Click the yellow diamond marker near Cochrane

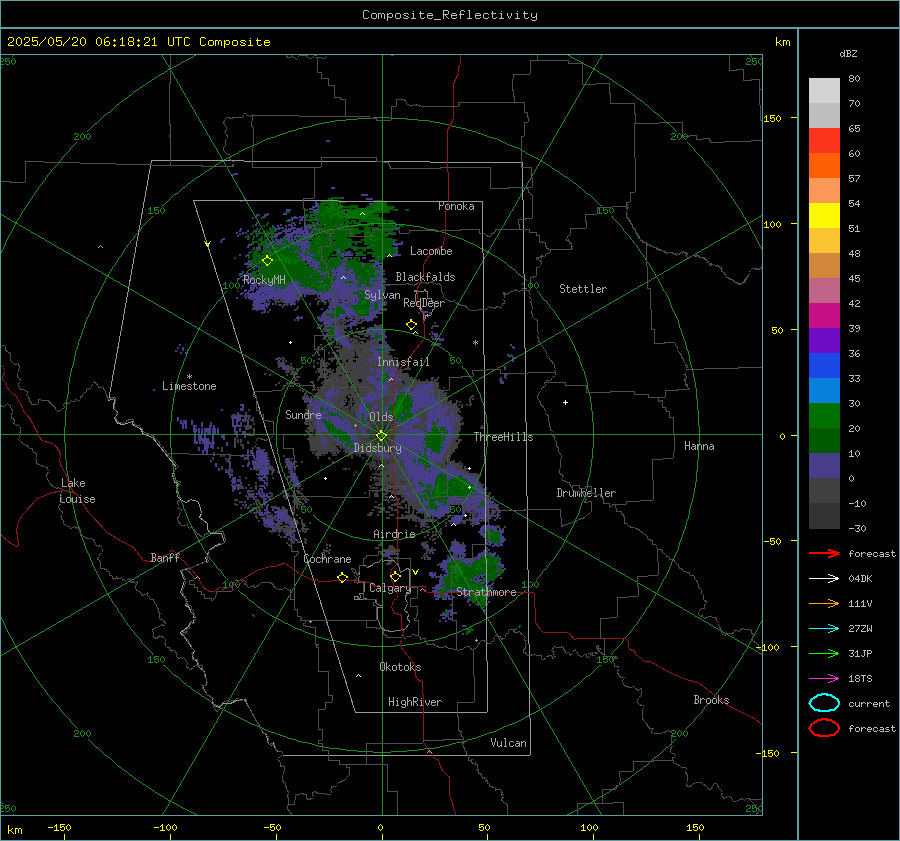pos(342,578)
